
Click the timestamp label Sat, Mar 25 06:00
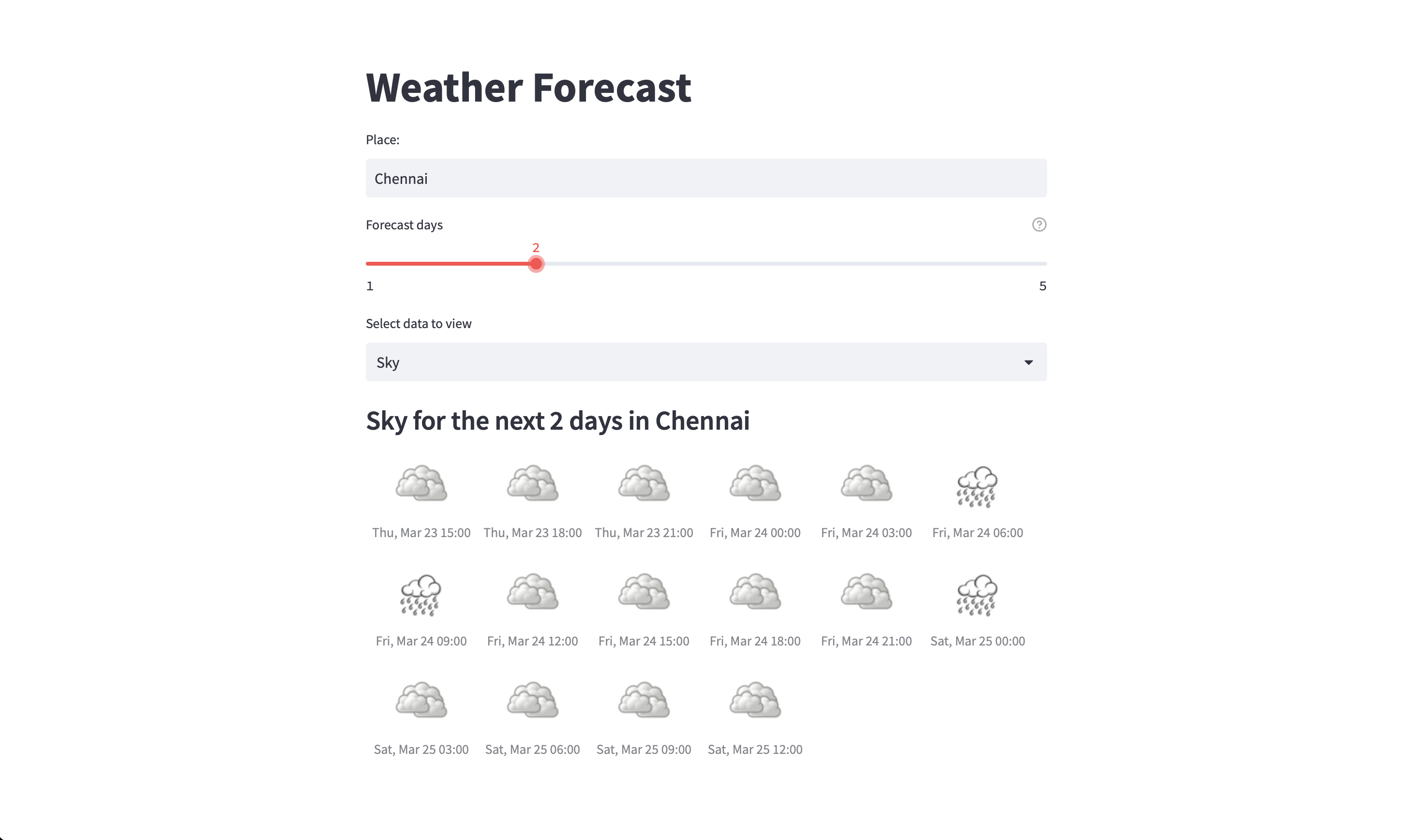pos(532,749)
